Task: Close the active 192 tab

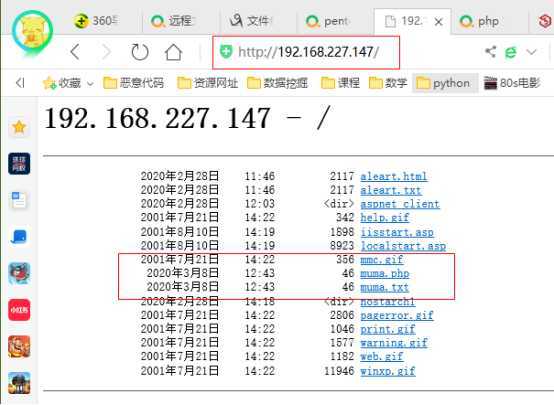Action: [x=438, y=22]
